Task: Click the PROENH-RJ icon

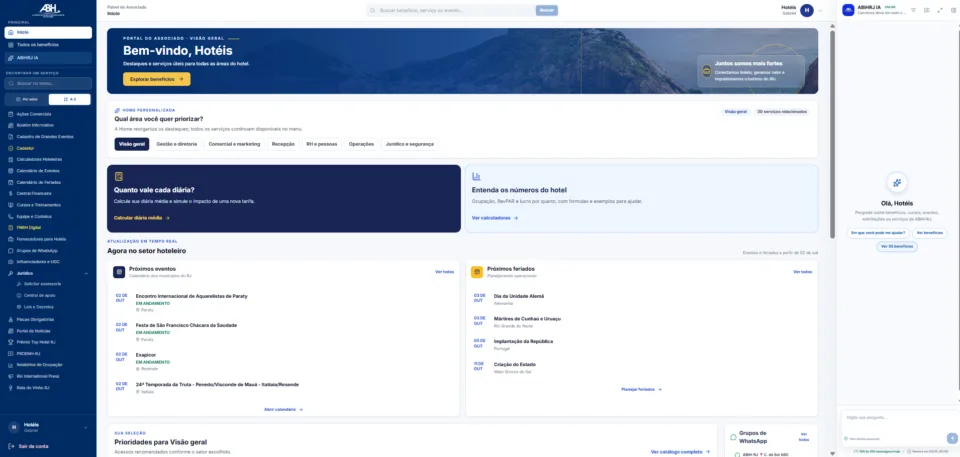Action: pos(11,353)
